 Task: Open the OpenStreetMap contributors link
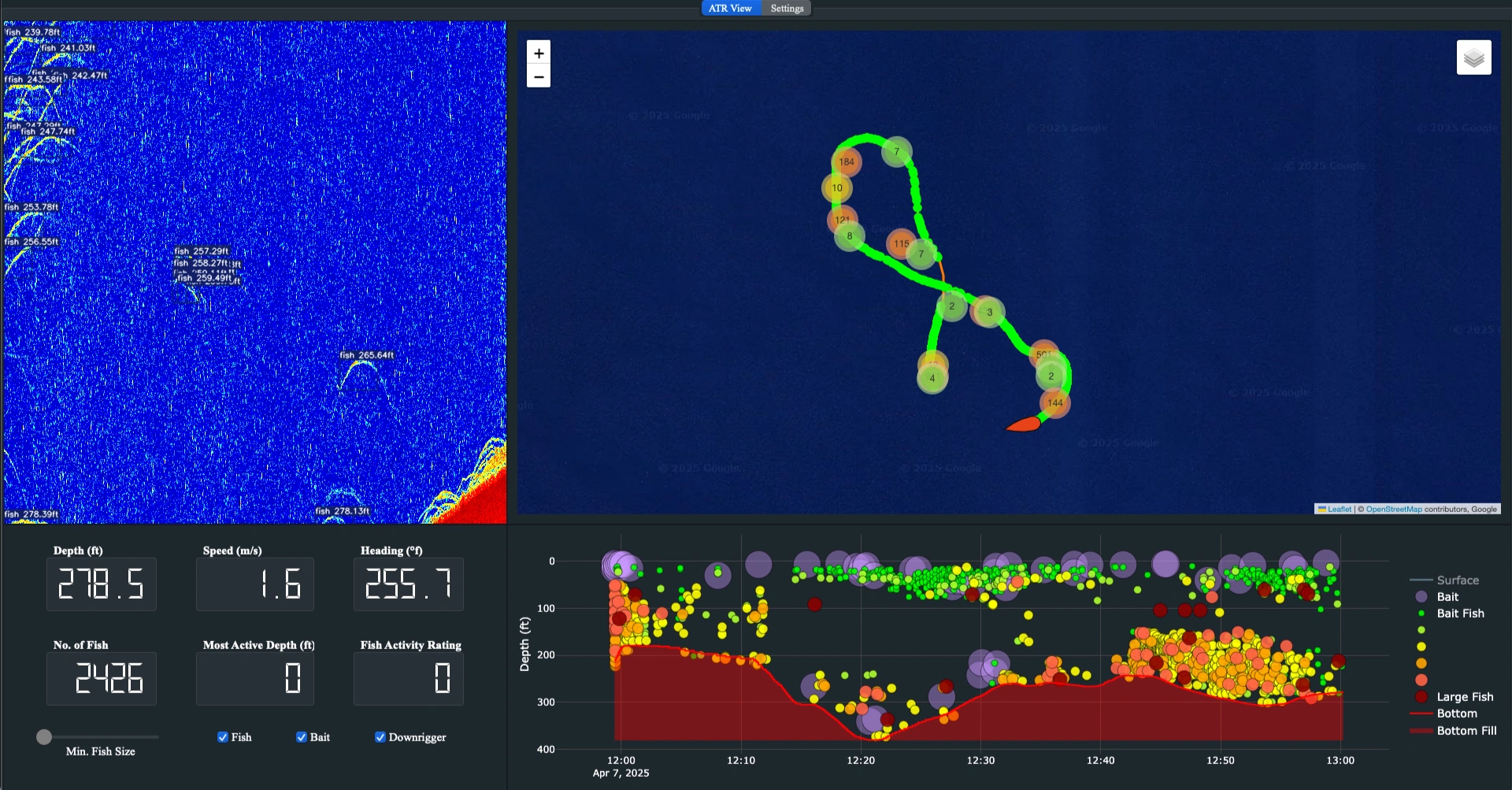coord(1393,510)
